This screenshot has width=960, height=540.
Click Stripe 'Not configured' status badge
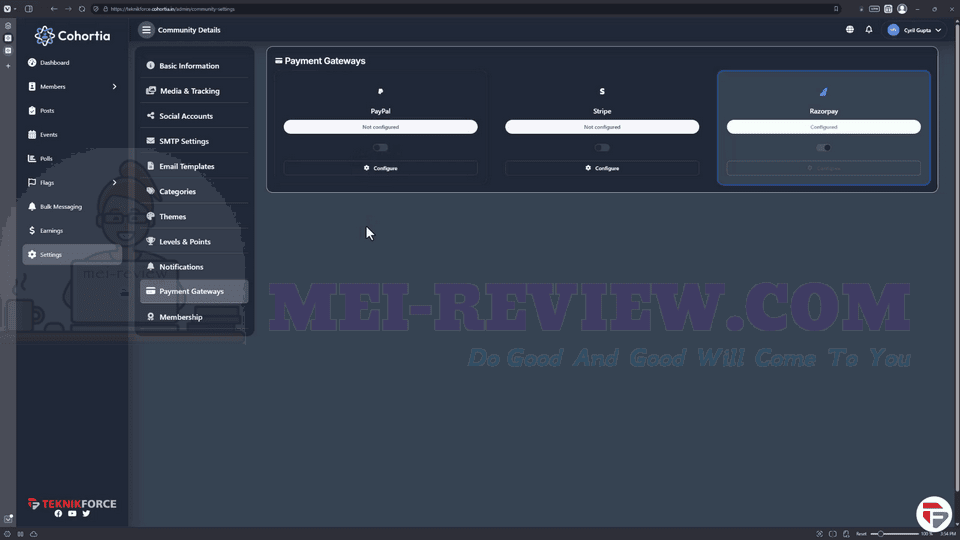click(602, 127)
